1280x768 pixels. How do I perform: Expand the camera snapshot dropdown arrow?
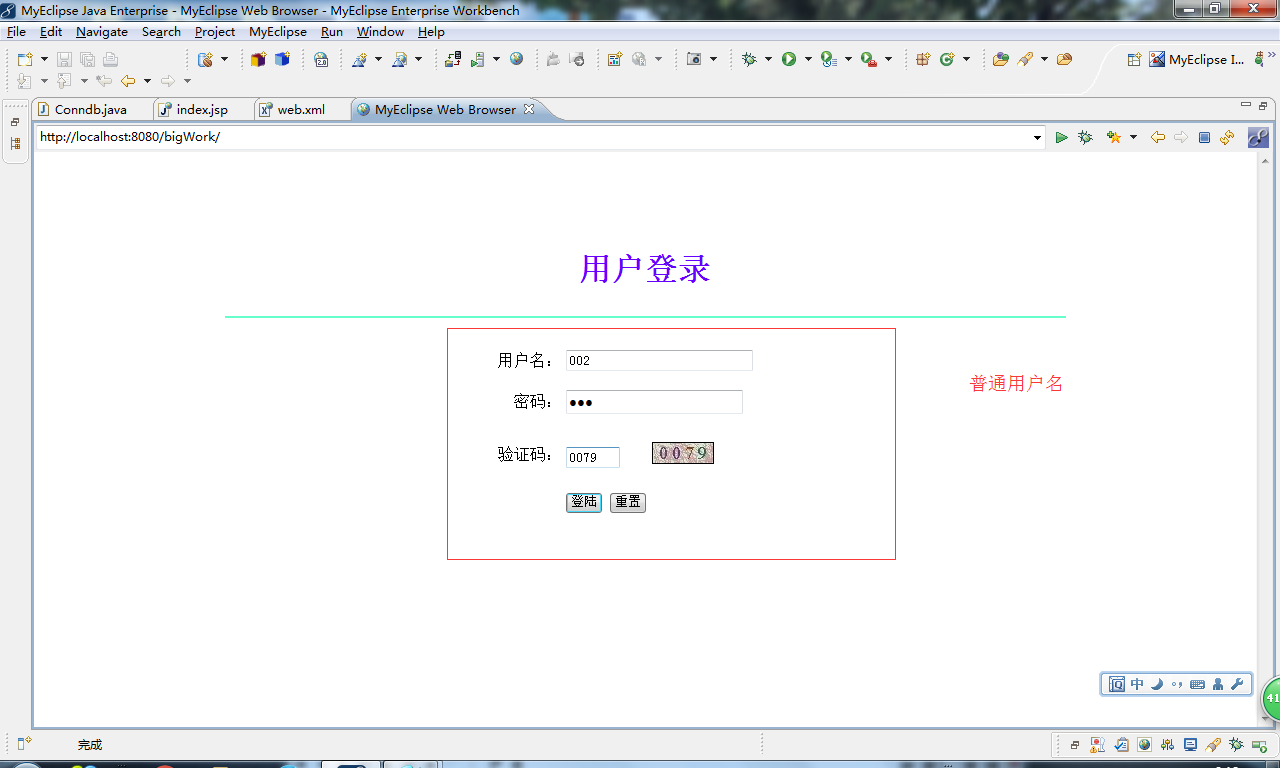click(x=713, y=60)
